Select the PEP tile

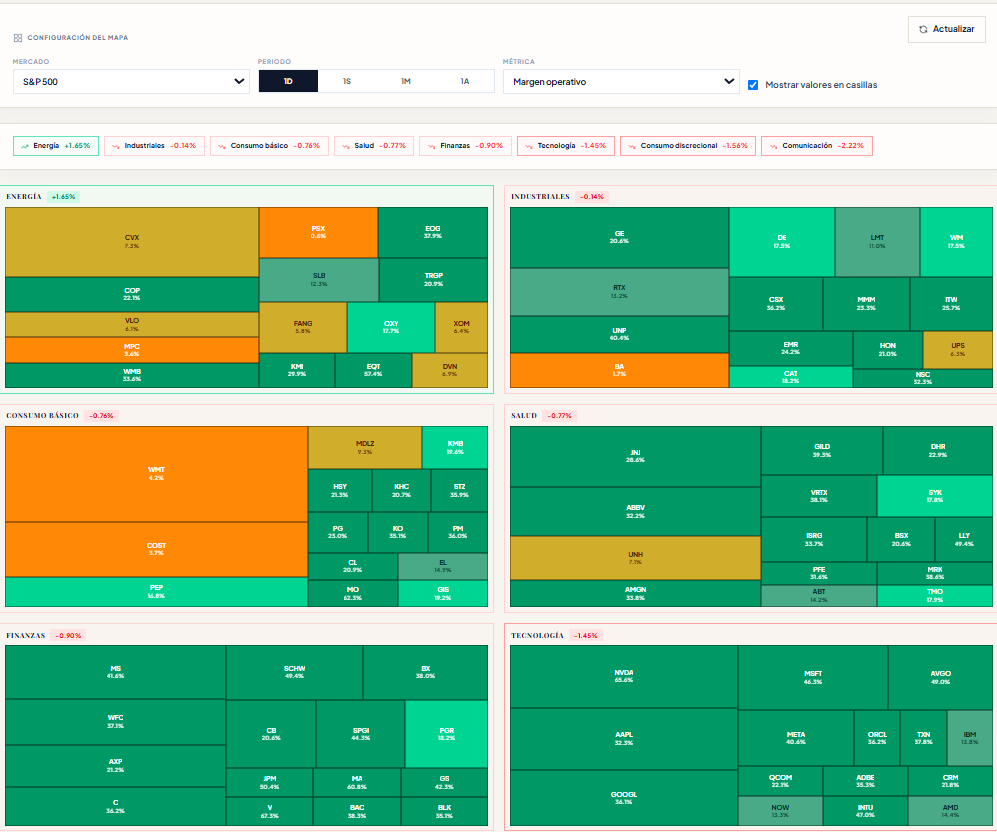156,592
